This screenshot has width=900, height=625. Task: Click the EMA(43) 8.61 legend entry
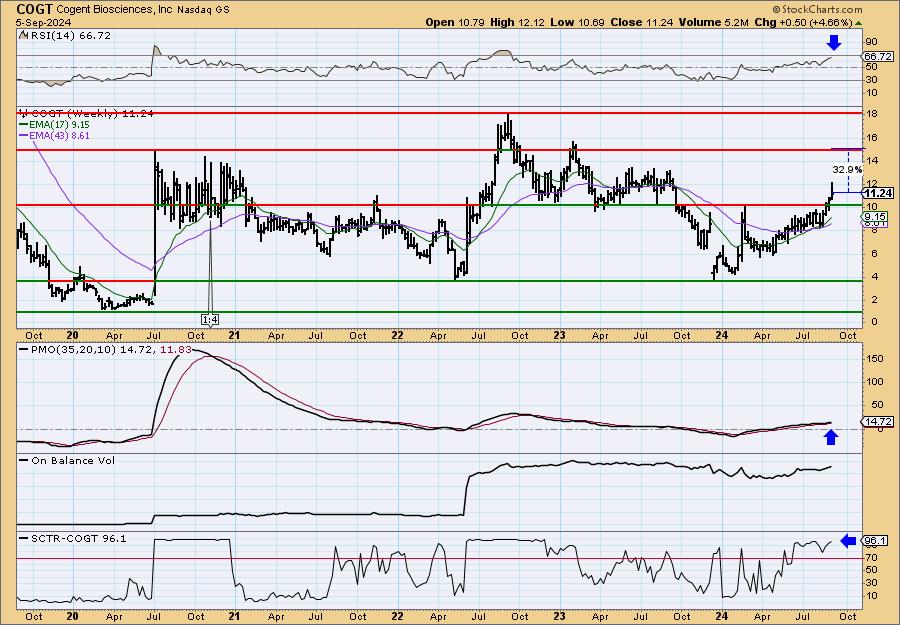click(62, 135)
